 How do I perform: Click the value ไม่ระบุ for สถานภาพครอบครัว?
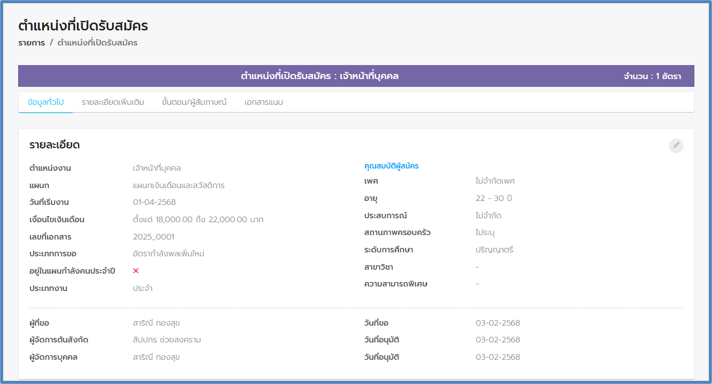[485, 232]
